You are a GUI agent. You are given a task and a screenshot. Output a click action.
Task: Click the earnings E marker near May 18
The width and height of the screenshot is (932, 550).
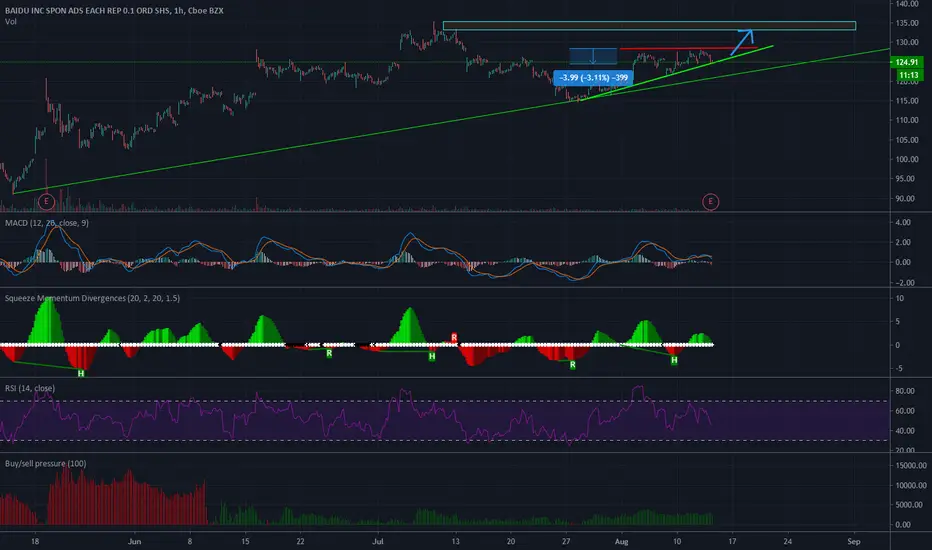(x=46, y=202)
